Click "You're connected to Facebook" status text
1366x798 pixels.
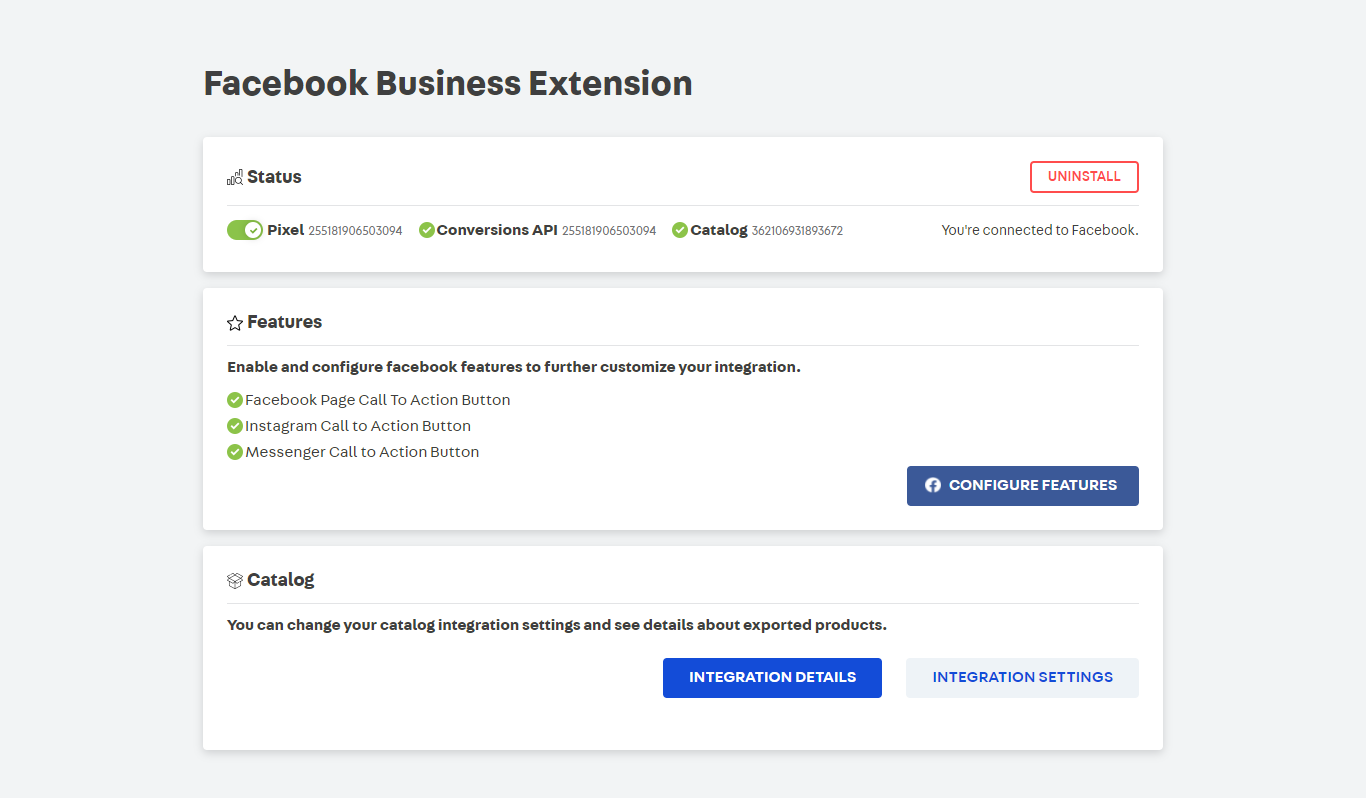(1039, 230)
